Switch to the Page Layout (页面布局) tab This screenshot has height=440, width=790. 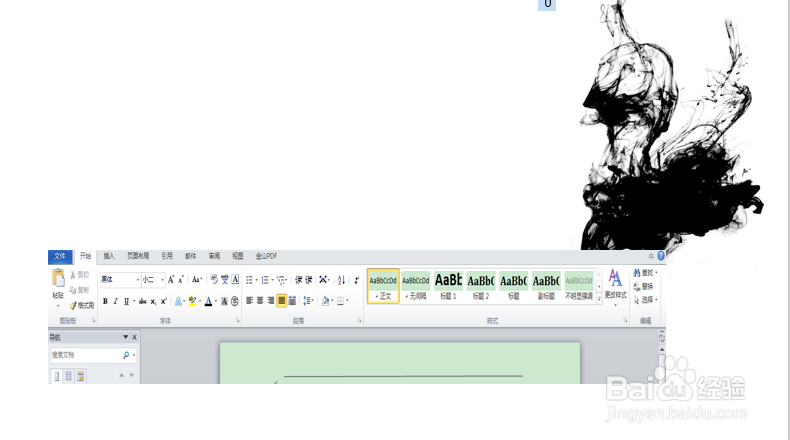(138, 256)
